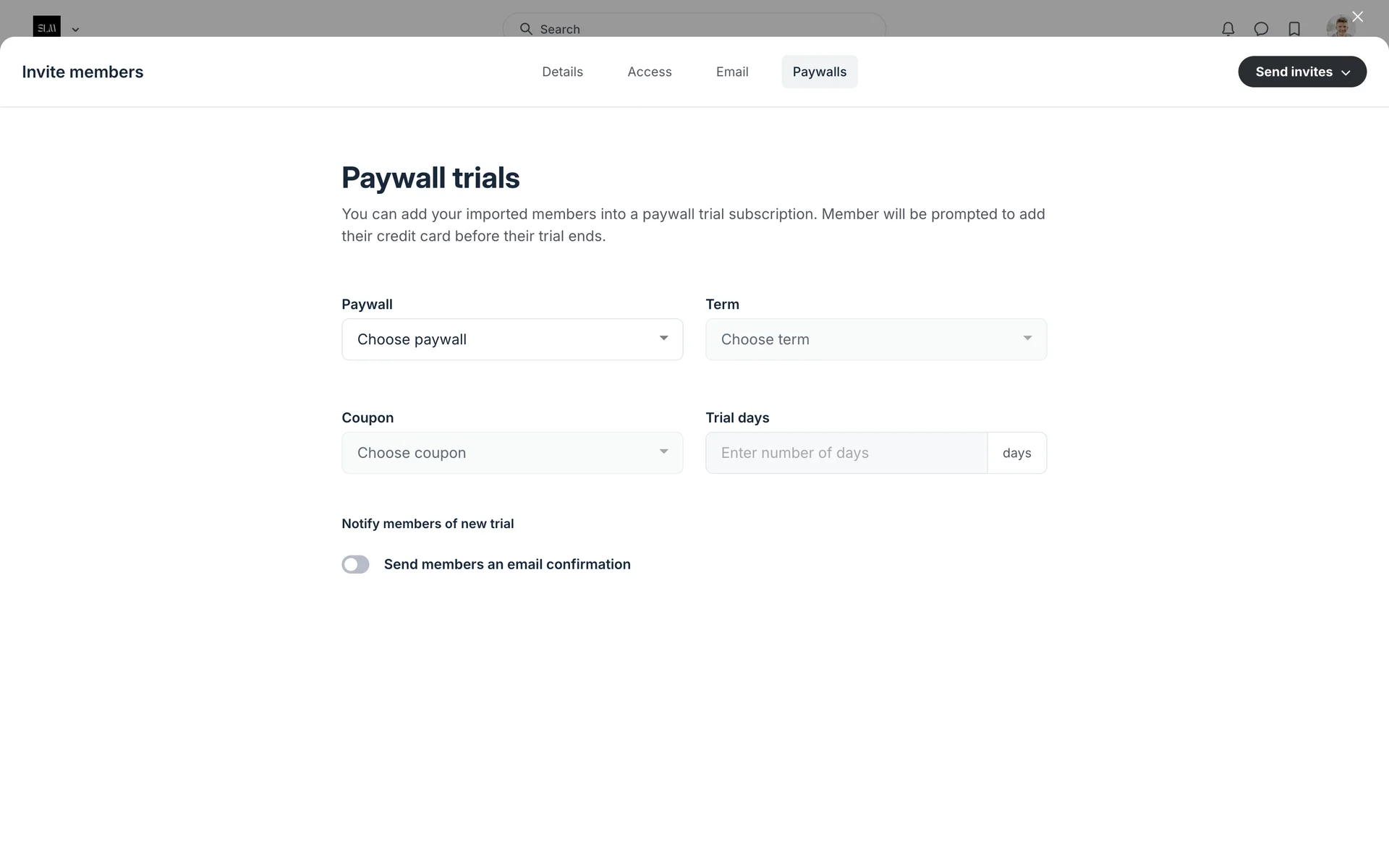Open the bookmarks icon
The width and height of the screenshot is (1389, 868).
point(1294,29)
